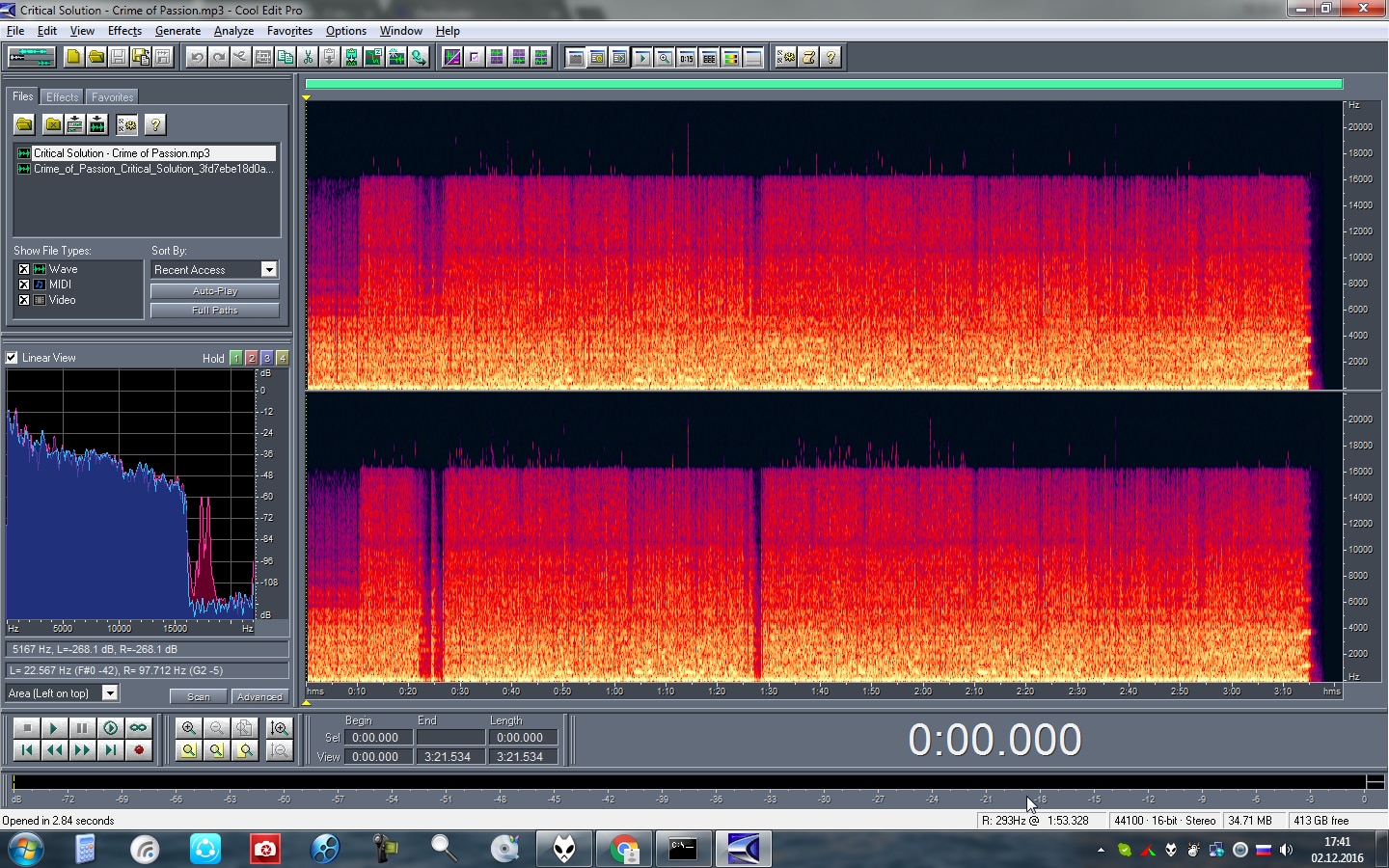Uncheck the Linear View checkbox
This screenshot has width=1389, height=868.
tap(13, 358)
